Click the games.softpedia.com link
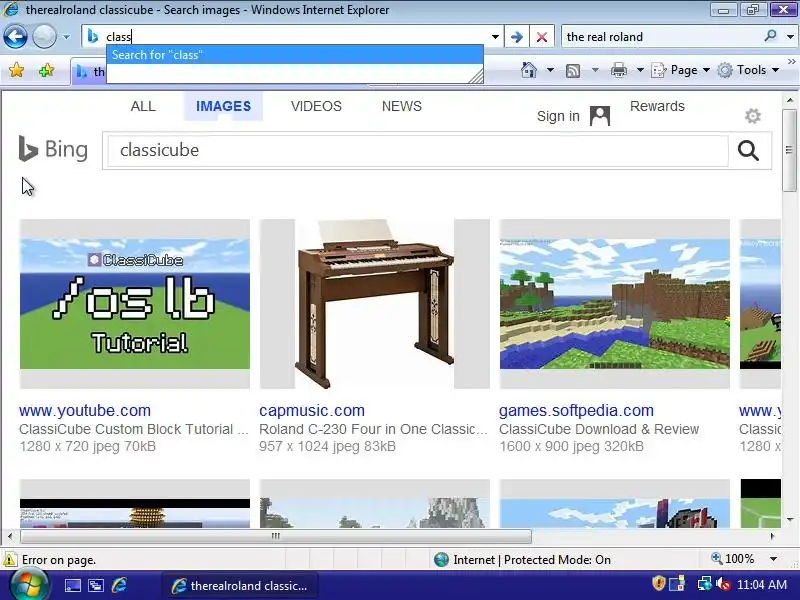 click(x=576, y=410)
